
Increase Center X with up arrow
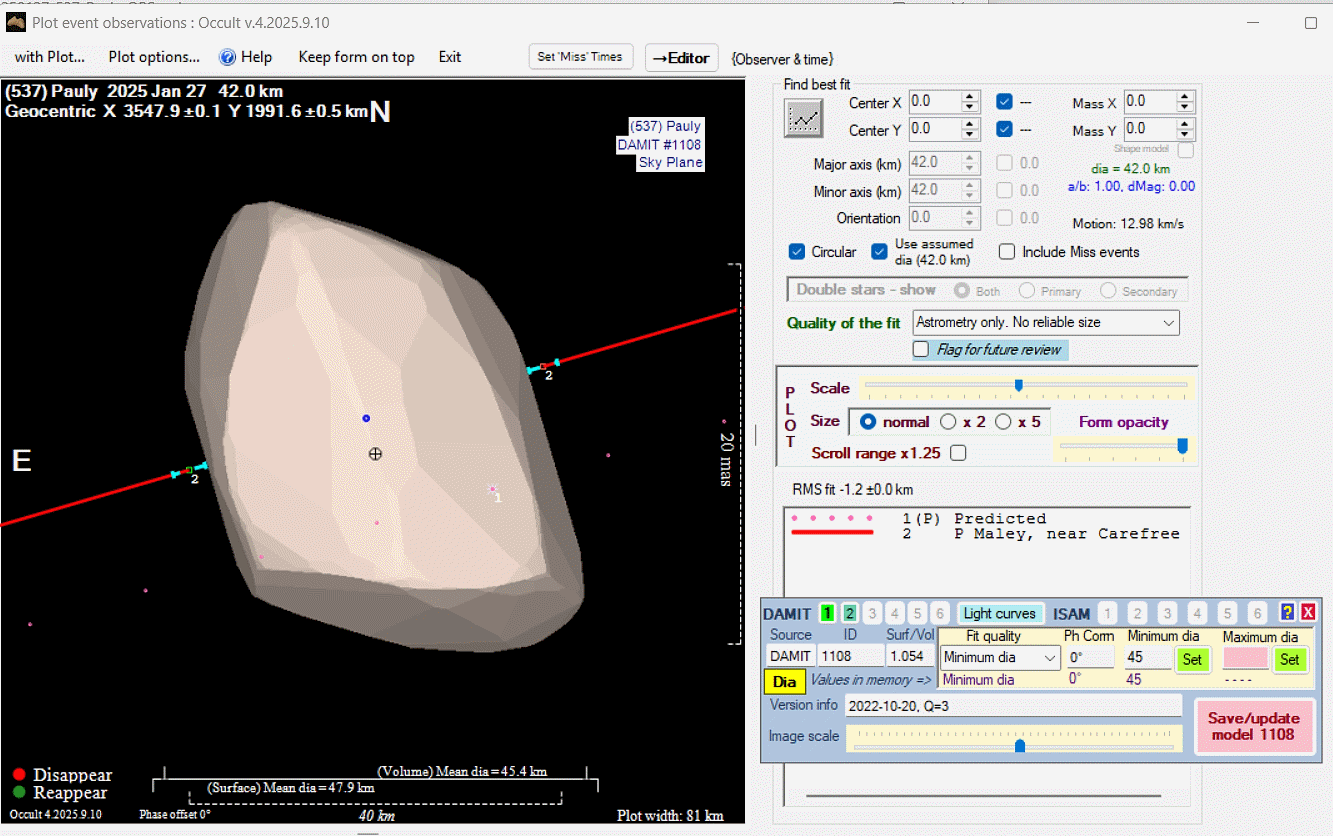pos(969,97)
